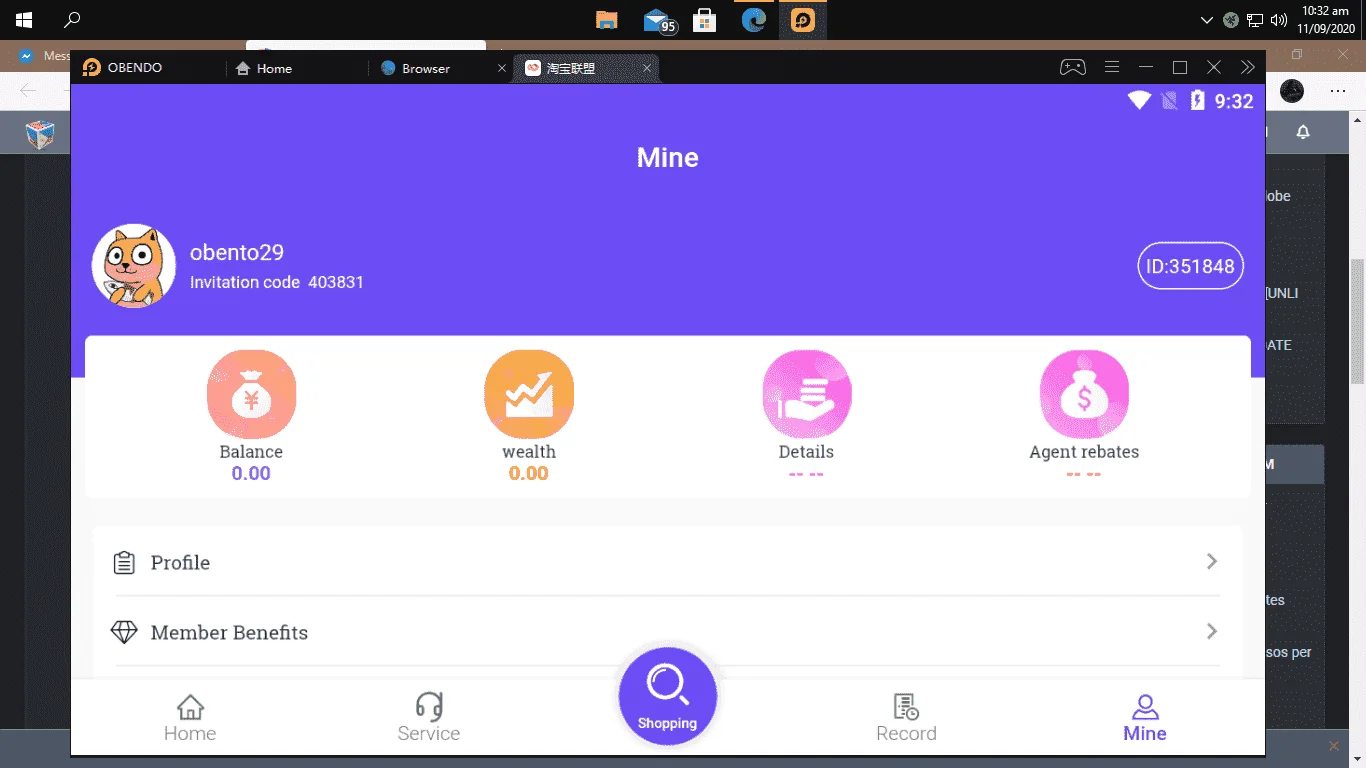Click the background browser vertical scrollbar
Screen dimensions: 1366x768
coord(1358,322)
